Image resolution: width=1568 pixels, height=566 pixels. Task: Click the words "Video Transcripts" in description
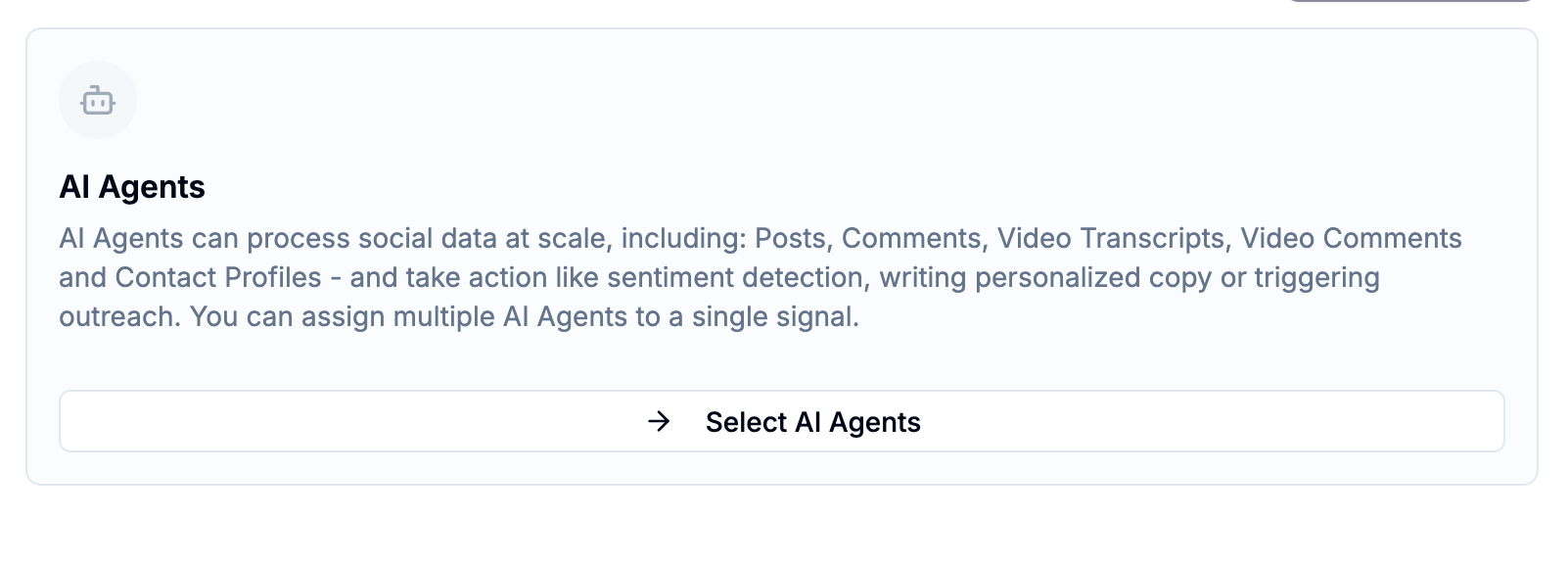coord(1111,238)
